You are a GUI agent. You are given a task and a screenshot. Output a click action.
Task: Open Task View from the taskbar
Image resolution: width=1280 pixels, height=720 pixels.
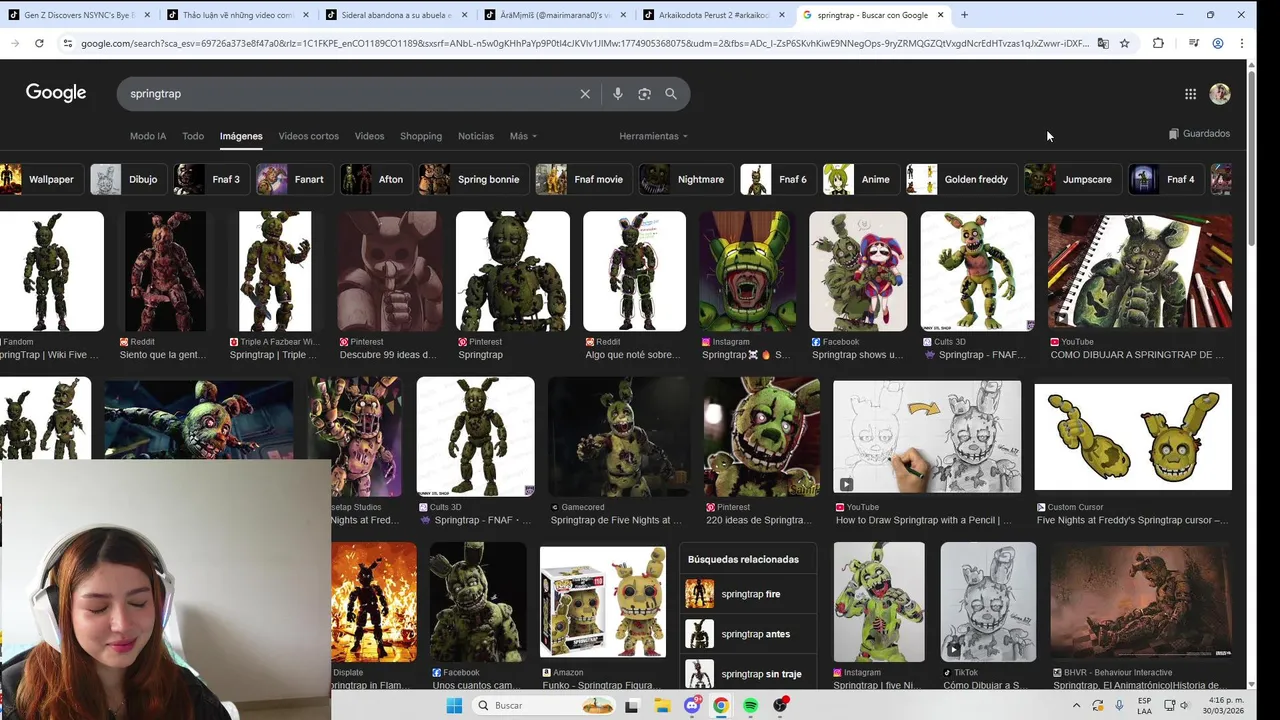[x=632, y=706]
